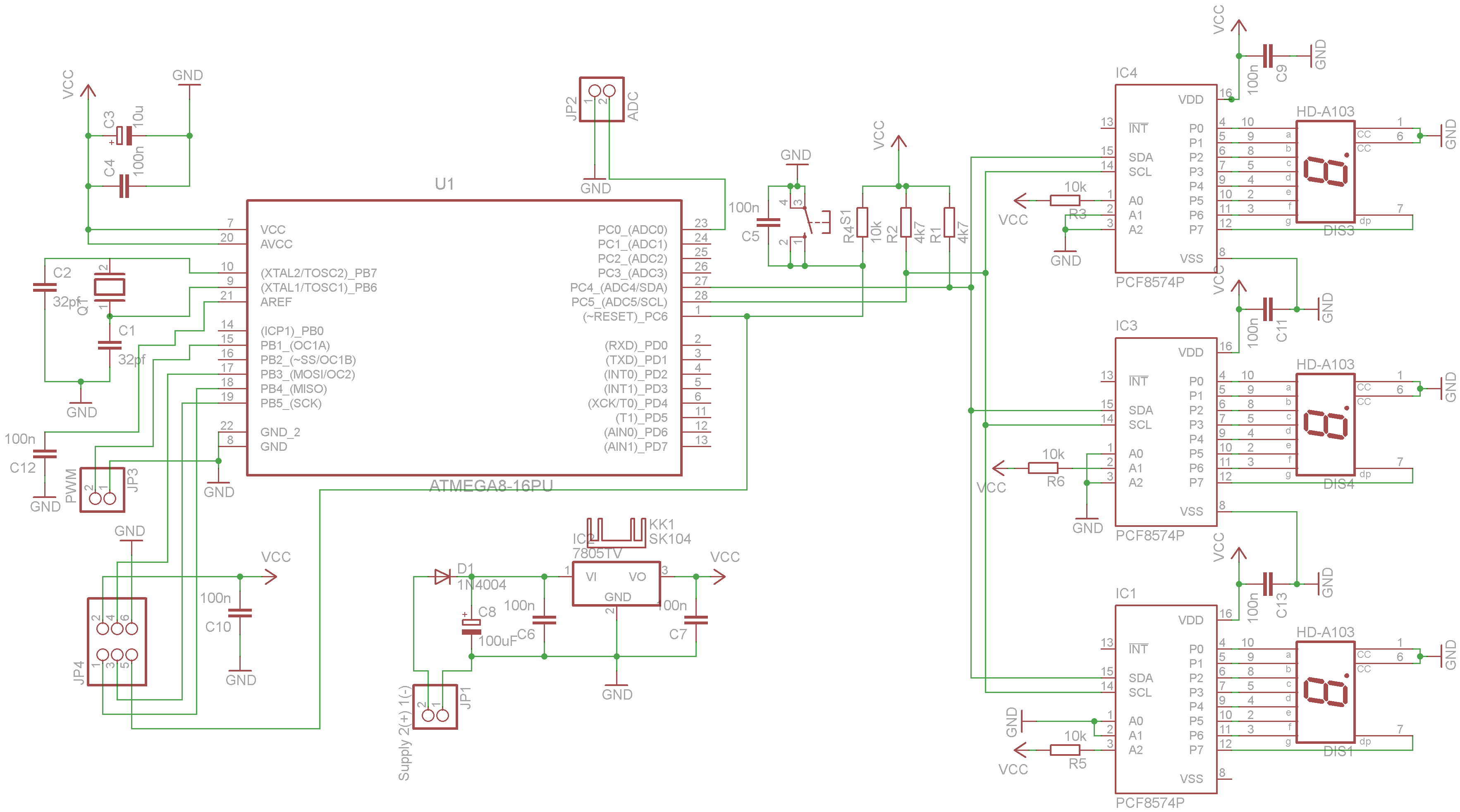Select the D1 1N4004 diode symbol
The height and width of the screenshot is (812, 1460).
click(x=443, y=577)
